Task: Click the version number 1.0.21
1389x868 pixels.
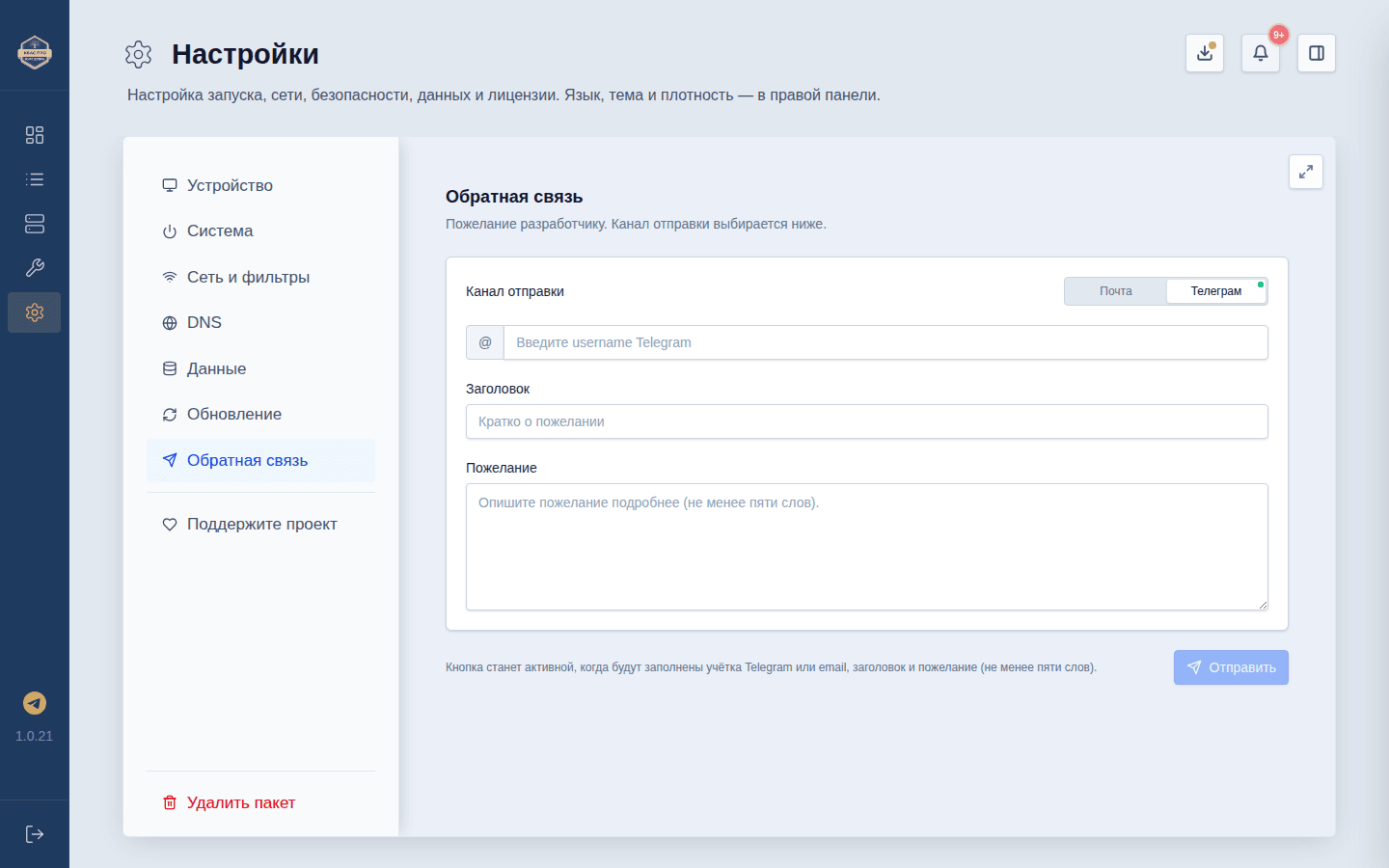Action: 35,736
